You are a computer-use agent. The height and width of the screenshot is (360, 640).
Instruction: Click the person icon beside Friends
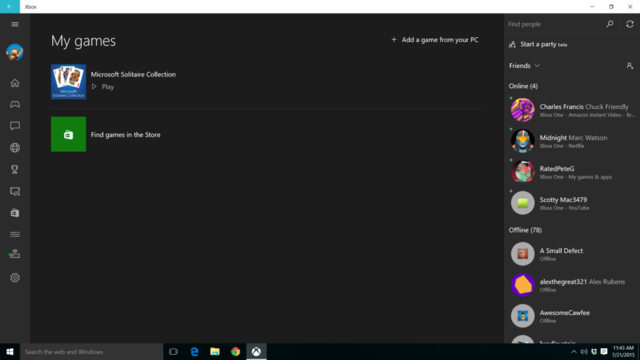pos(629,66)
